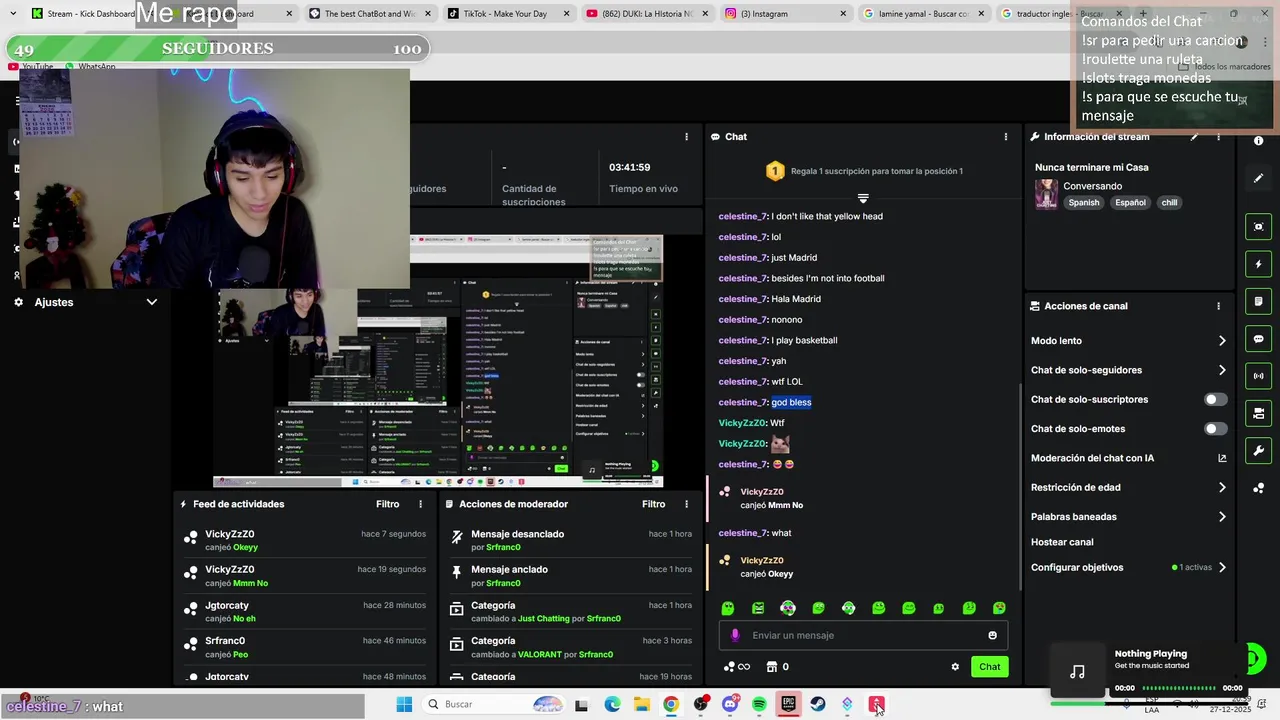Image resolution: width=1280 pixels, height=720 pixels.
Task: Click the pencil icon in right sidebar
Action: (1258, 178)
